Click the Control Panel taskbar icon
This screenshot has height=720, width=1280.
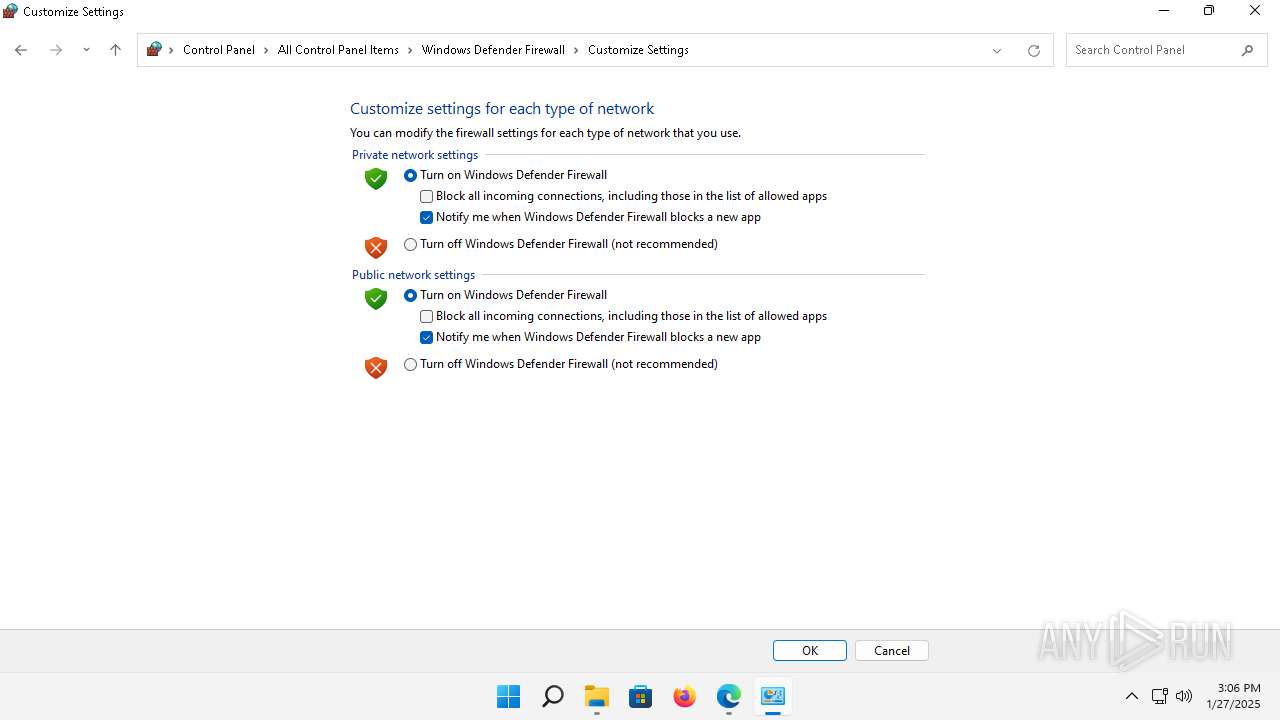click(773, 696)
